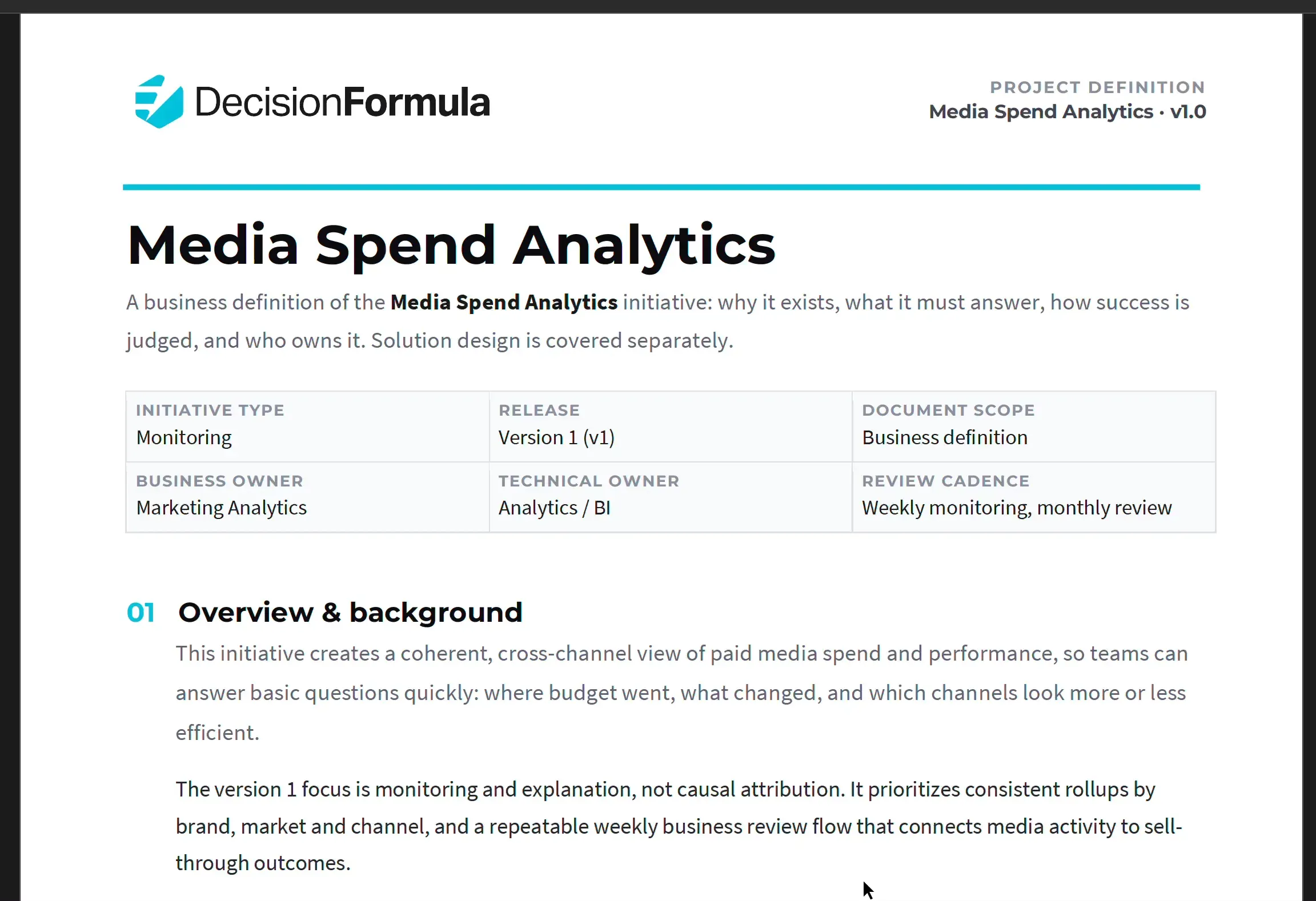Screen dimensions: 1316x901
Task: Click the PROJECT DEFINITION header label
Action: [1097, 87]
